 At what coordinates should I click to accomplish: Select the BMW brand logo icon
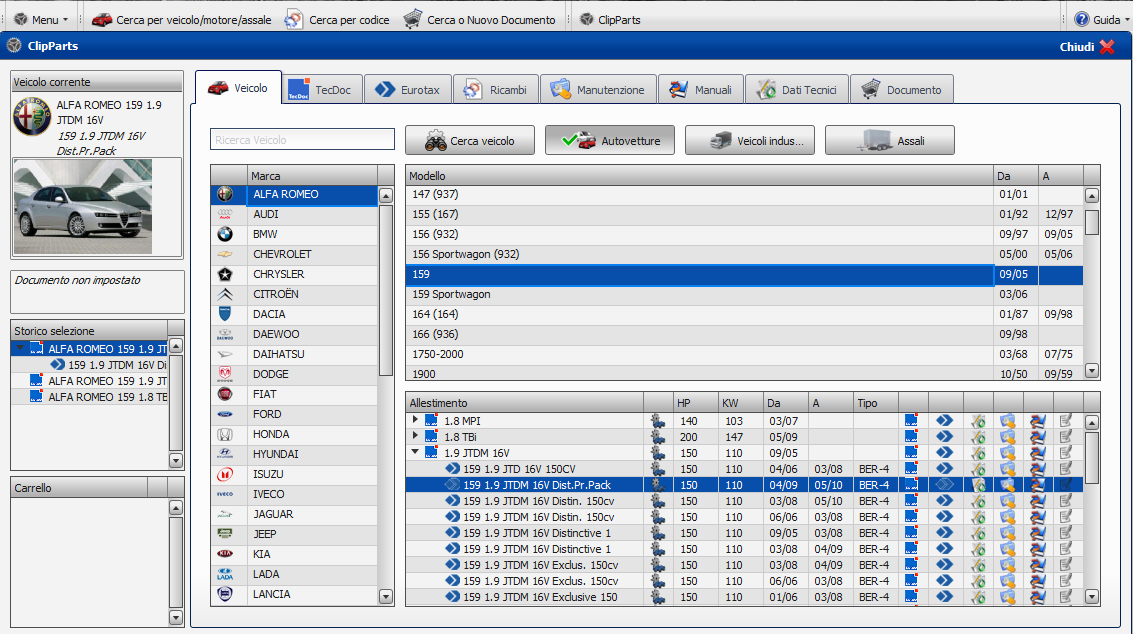pyautogui.click(x=225, y=234)
